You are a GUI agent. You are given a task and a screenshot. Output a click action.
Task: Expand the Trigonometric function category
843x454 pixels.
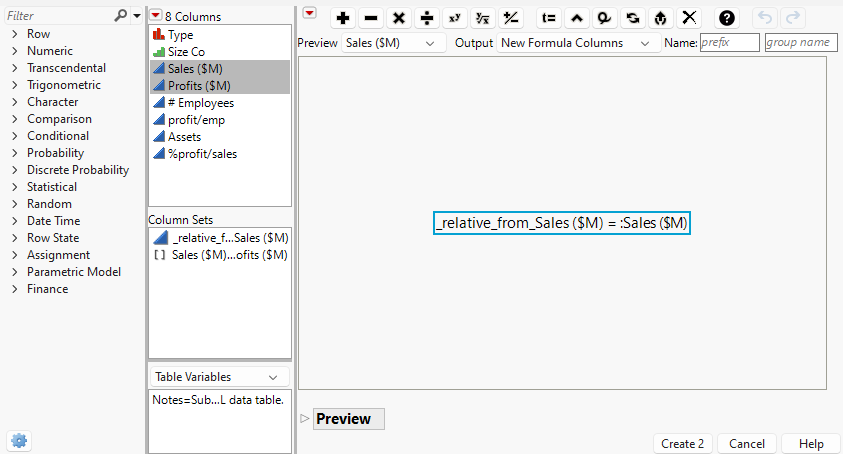pos(15,85)
